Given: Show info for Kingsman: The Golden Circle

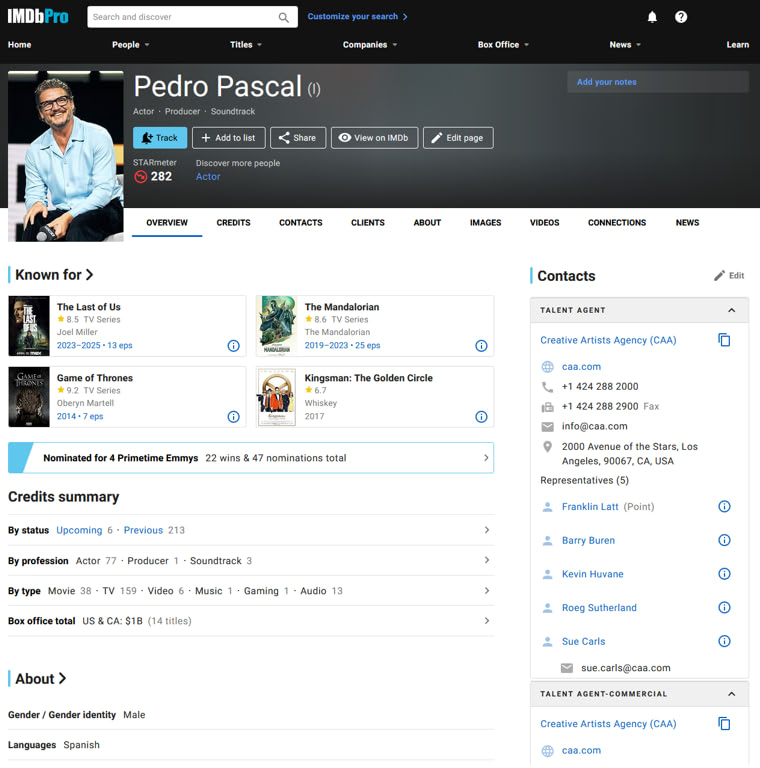Looking at the screenshot, I should click(481, 417).
